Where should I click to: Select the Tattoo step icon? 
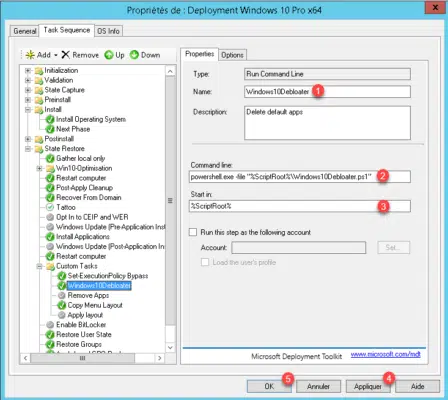50,207
